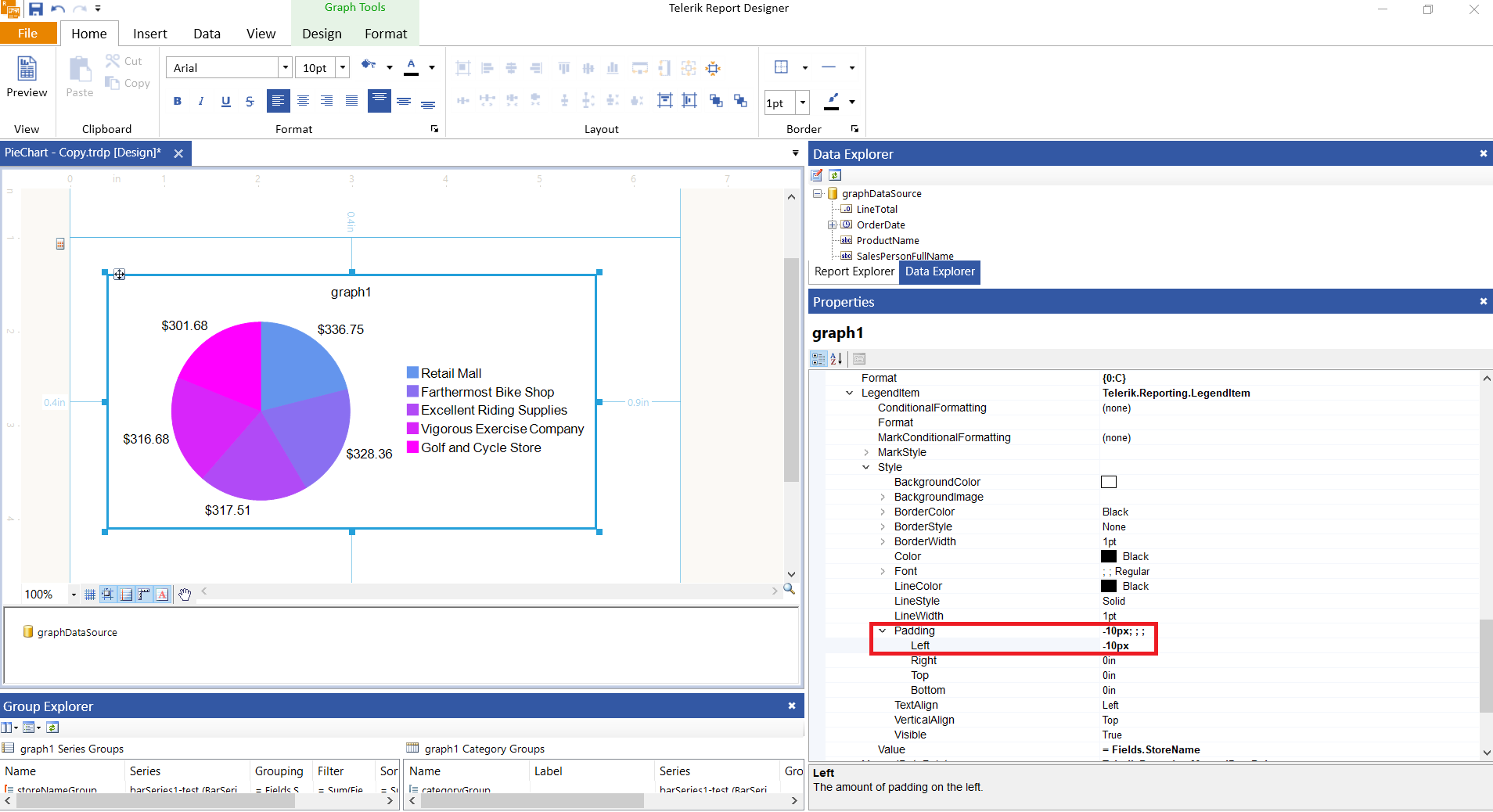
Task: Select the ProductName field
Action: [x=887, y=240]
